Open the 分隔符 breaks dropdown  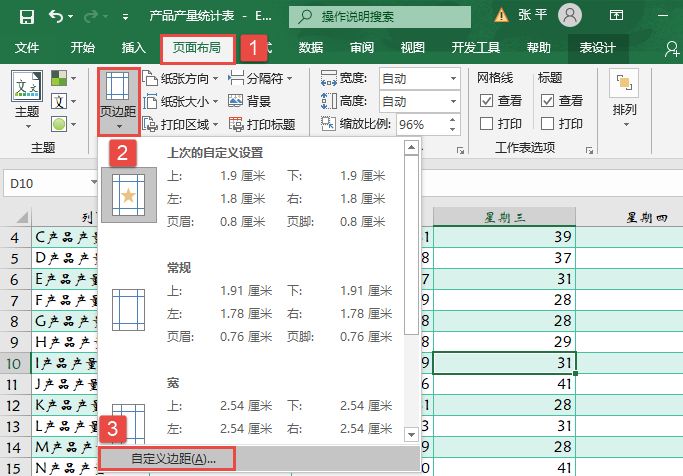260,79
